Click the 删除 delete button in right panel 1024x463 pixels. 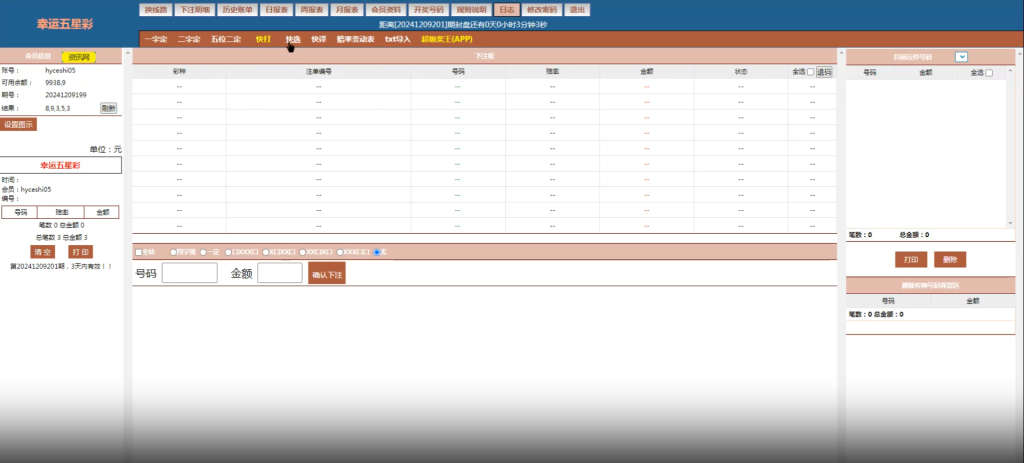click(949, 260)
